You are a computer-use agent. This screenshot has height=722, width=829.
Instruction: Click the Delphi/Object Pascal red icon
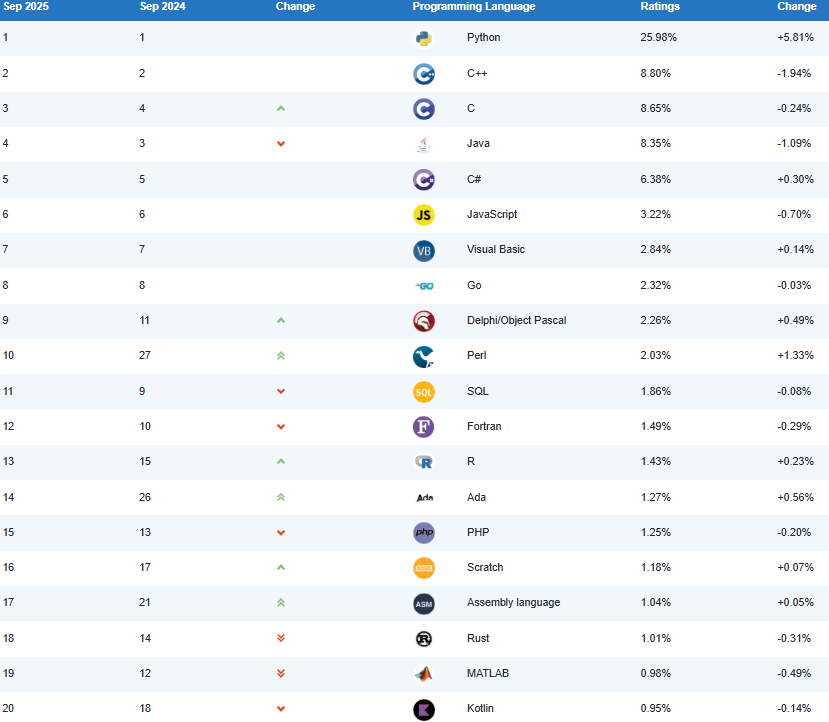tap(424, 321)
